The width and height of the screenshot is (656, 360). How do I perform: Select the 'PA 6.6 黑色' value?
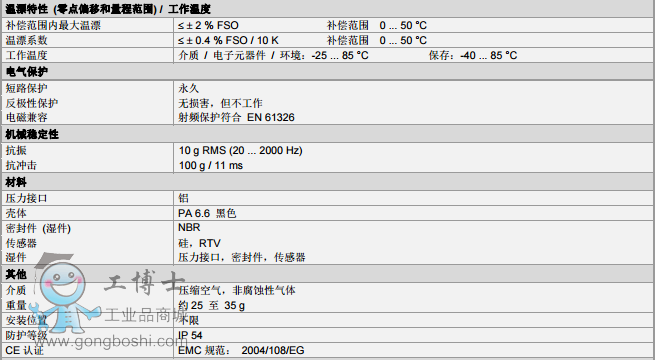click(x=207, y=213)
